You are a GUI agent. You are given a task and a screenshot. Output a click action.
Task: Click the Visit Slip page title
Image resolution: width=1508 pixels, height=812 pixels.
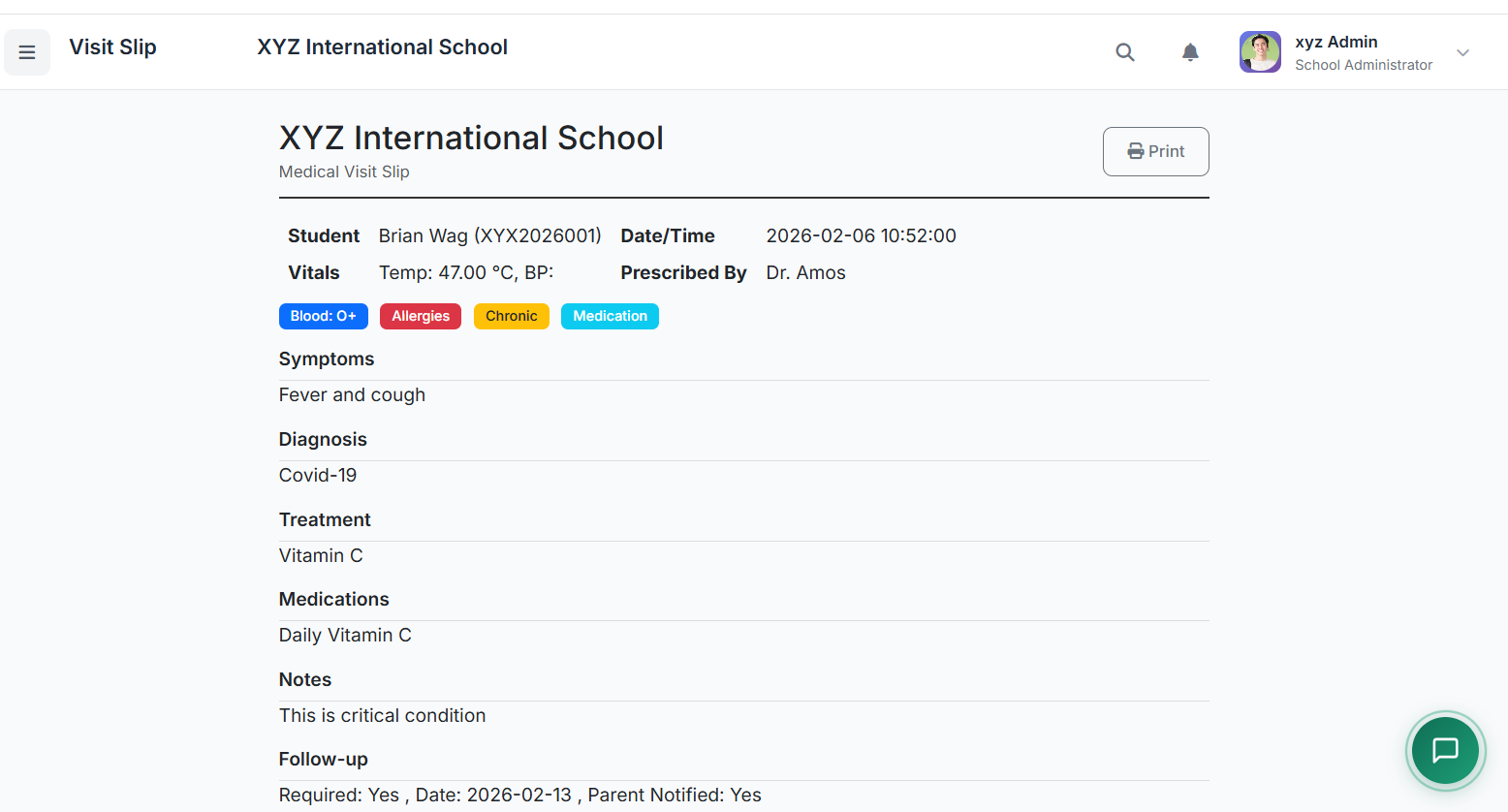coord(112,47)
